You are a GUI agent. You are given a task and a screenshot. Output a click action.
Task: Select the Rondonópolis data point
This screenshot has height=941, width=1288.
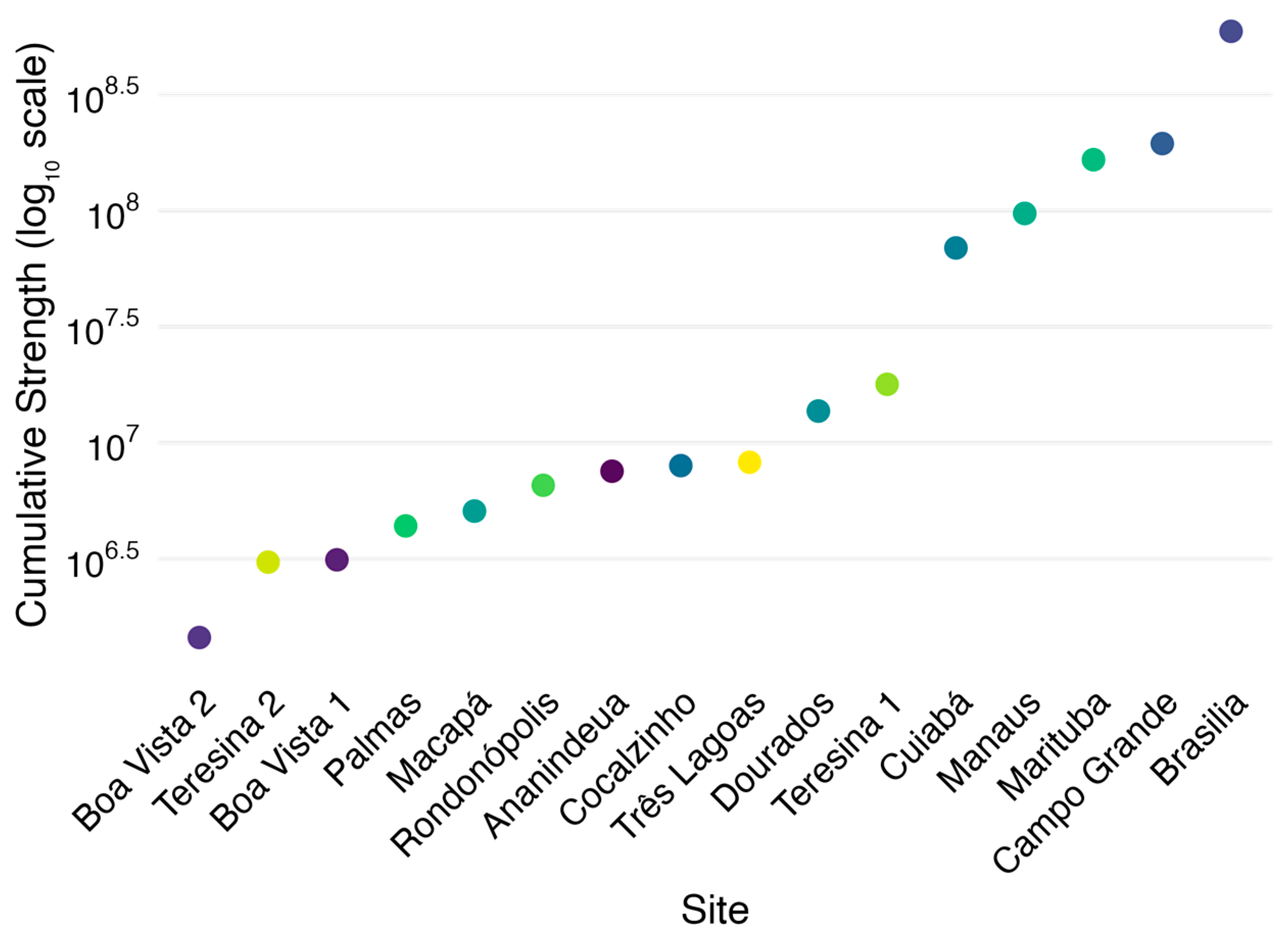(x=543, y=485)
